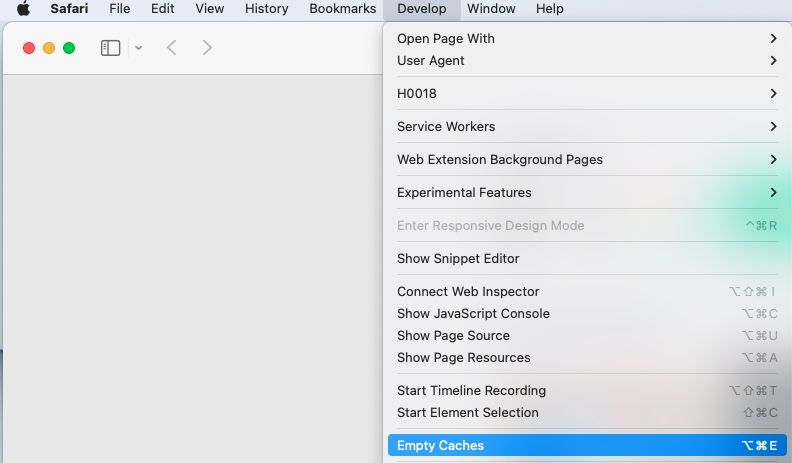This screenshot has width=792, height=463.
Task: Maximize the Safari window with green button
Action: [69, 48]
